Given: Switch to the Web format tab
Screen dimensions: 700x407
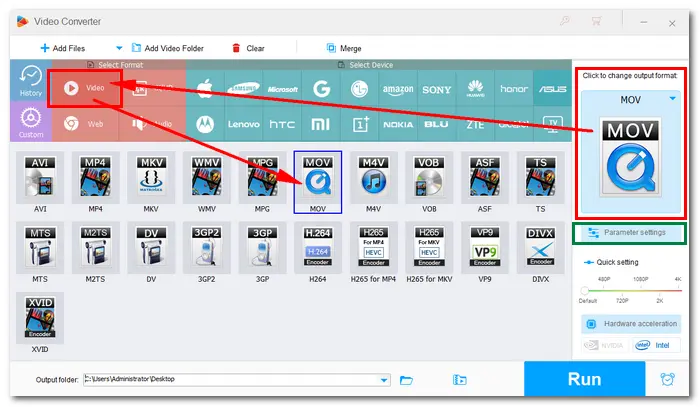Looking at the screenshot, I should (x=84, y=124).
